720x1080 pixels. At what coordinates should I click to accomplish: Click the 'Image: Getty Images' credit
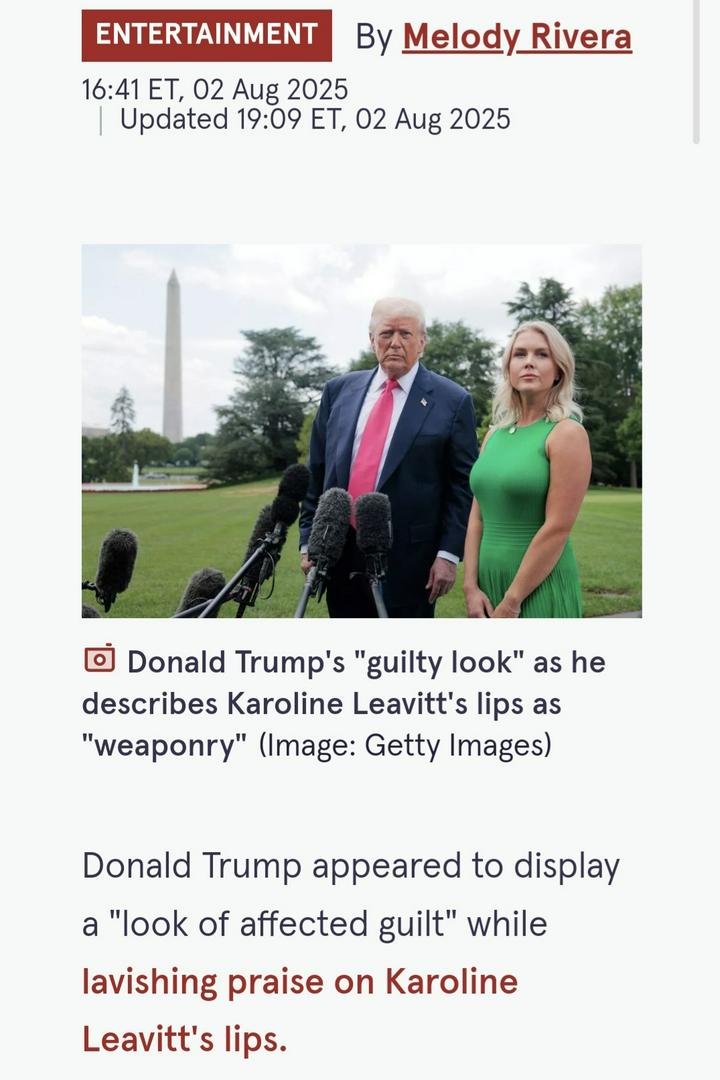[x=405, y=745]
